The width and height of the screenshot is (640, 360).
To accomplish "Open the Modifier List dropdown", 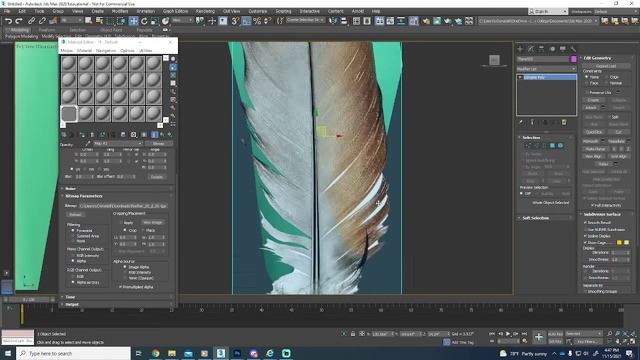I will [x=546, y=69].
